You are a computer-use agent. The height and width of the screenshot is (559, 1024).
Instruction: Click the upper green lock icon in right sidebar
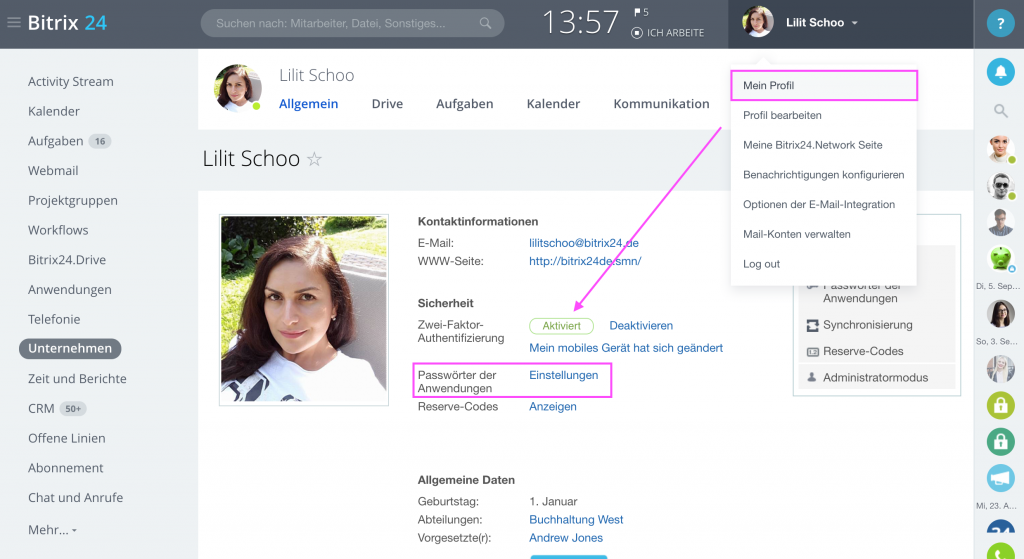[1000, 405]
